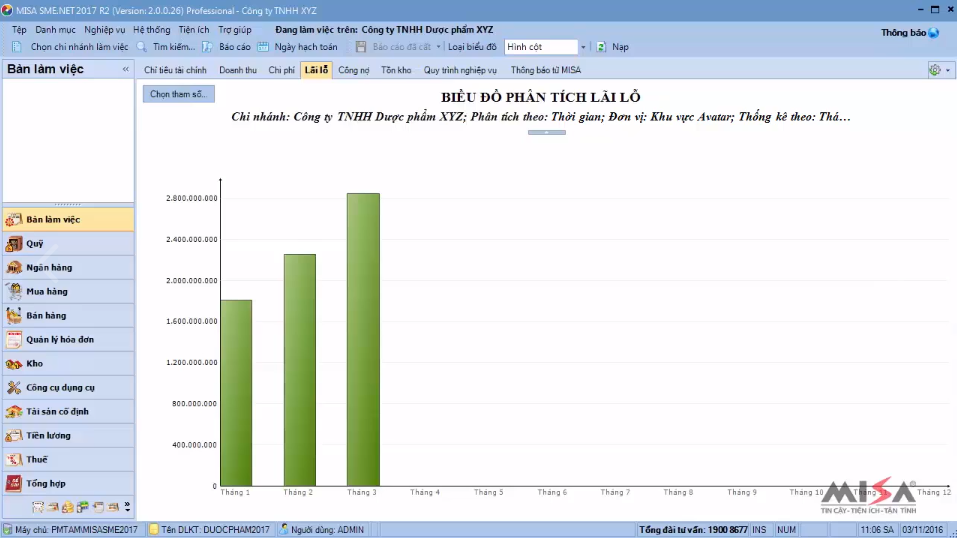Image resolution: width=957 pixels, height=538 pixels.
Task: Switch to Công nợ tab
Action: pos(354,70)
